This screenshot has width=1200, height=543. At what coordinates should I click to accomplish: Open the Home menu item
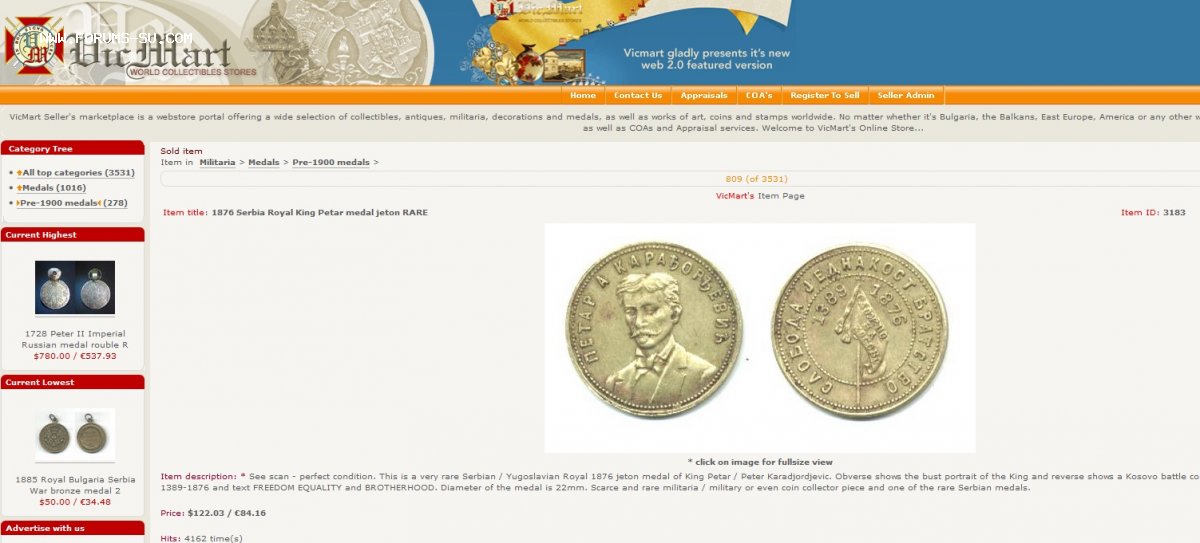click(583, 96)
